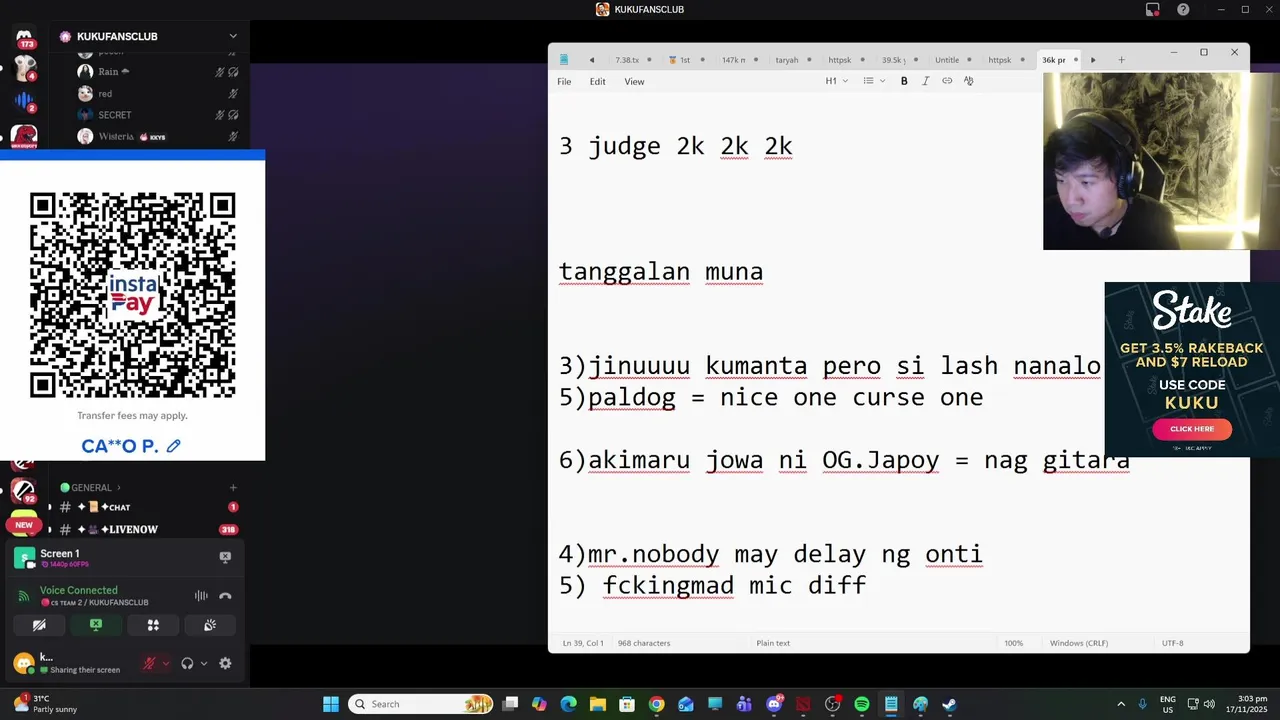Image resolution: width=1280 pixels, height=720 pixels.
Task: Open the red dinosaur server icon
Action: pyautogui.click(x=24, y=135)
